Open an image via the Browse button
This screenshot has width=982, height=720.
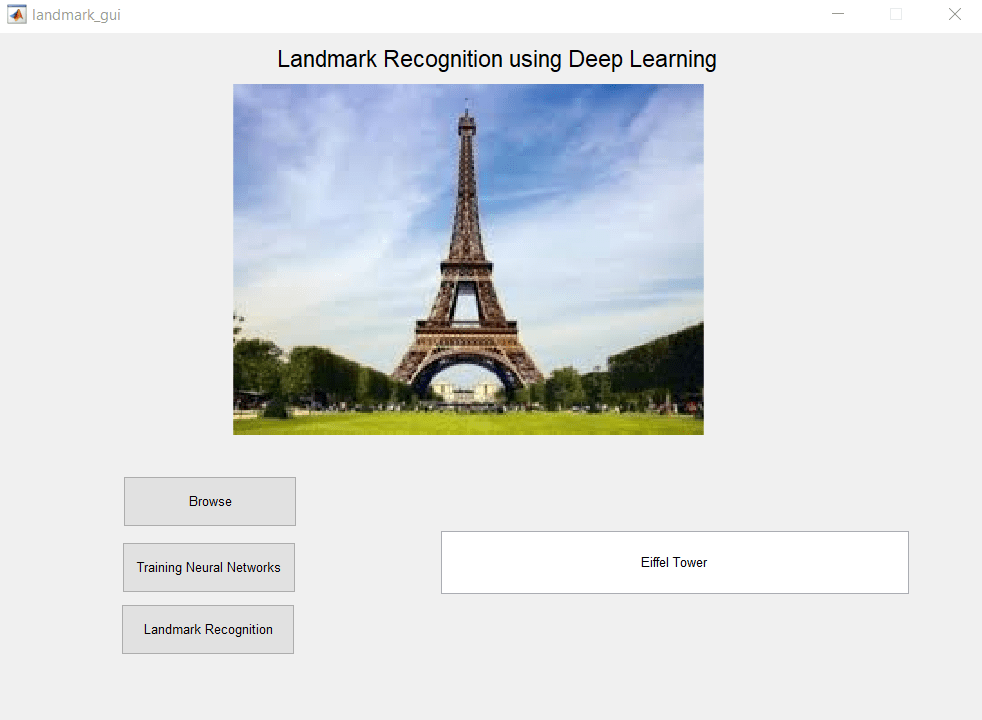click(209, 501)
